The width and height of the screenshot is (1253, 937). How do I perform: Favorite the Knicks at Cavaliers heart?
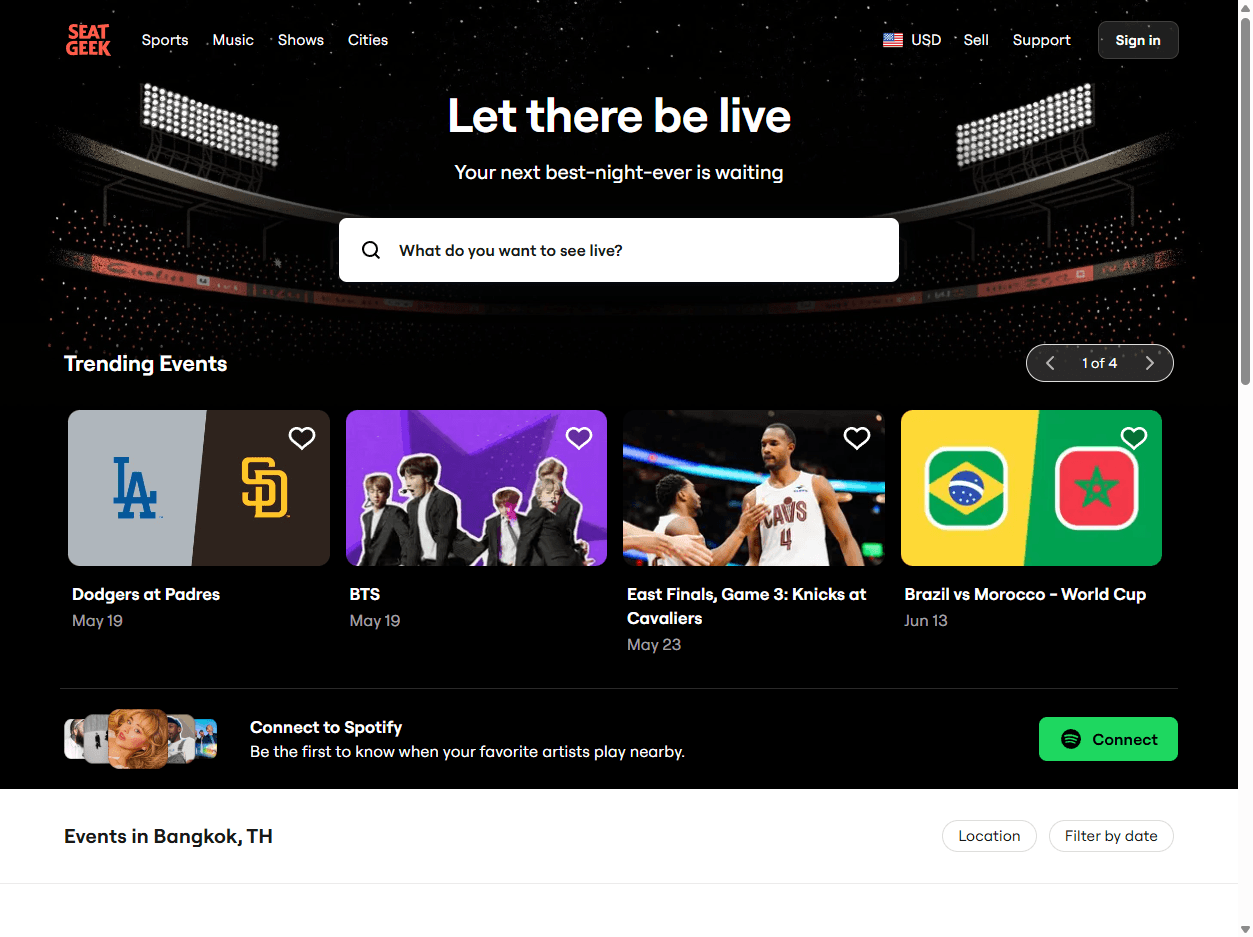857,438
